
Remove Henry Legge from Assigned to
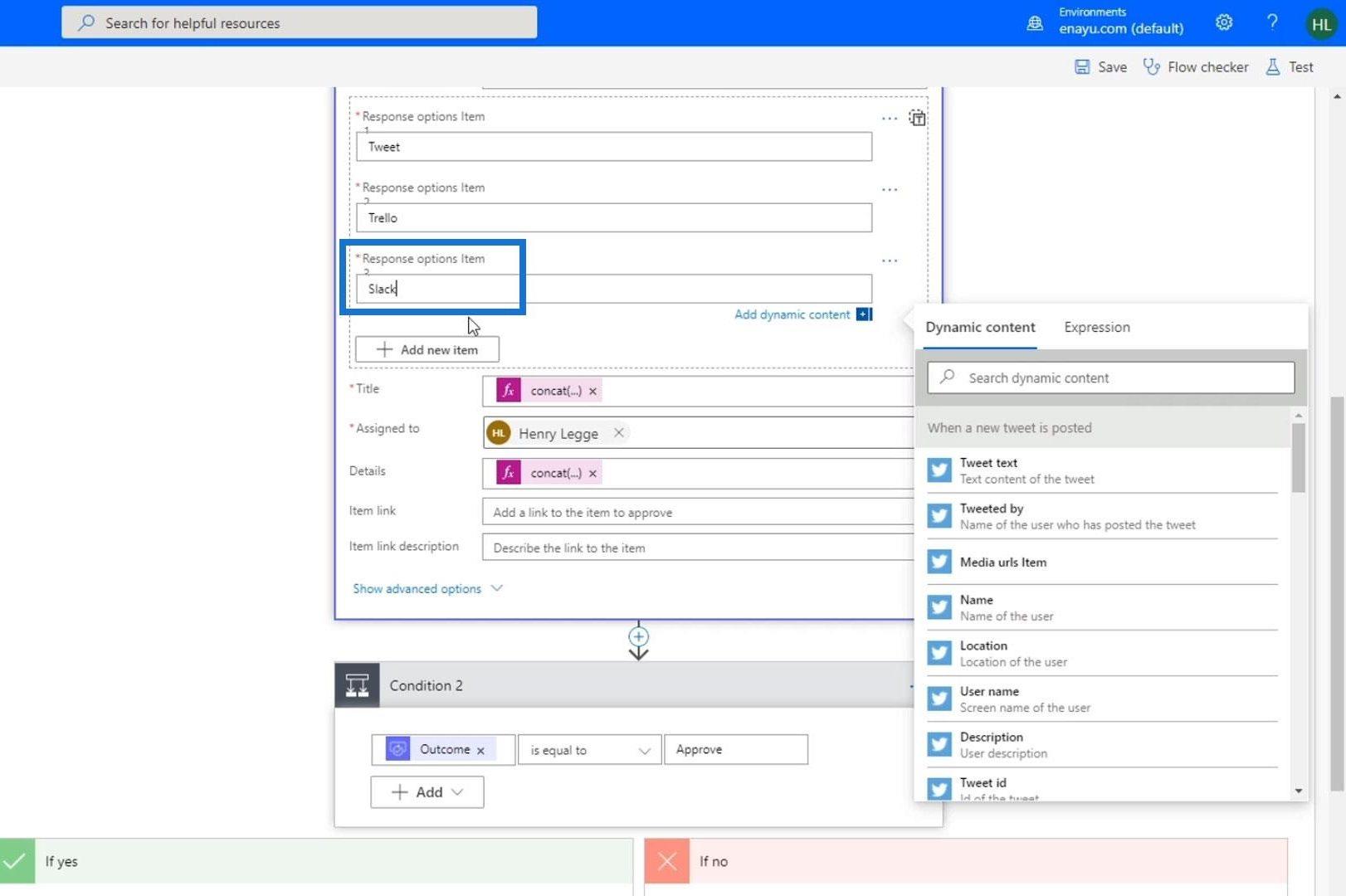pos(618,432)
